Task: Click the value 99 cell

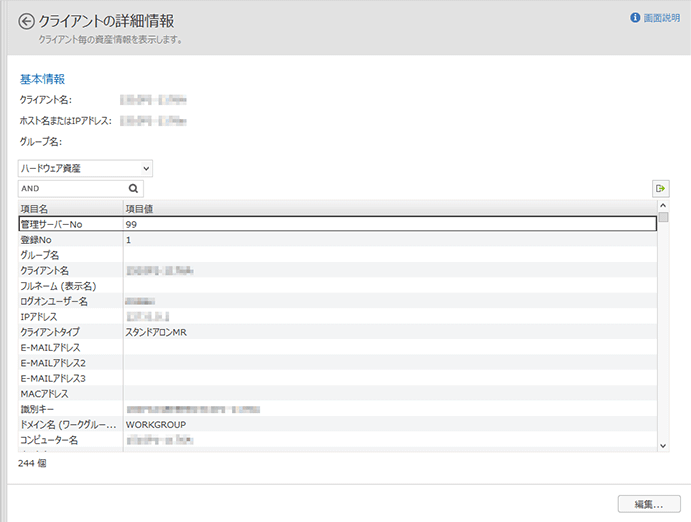Action: click(390, 224)
